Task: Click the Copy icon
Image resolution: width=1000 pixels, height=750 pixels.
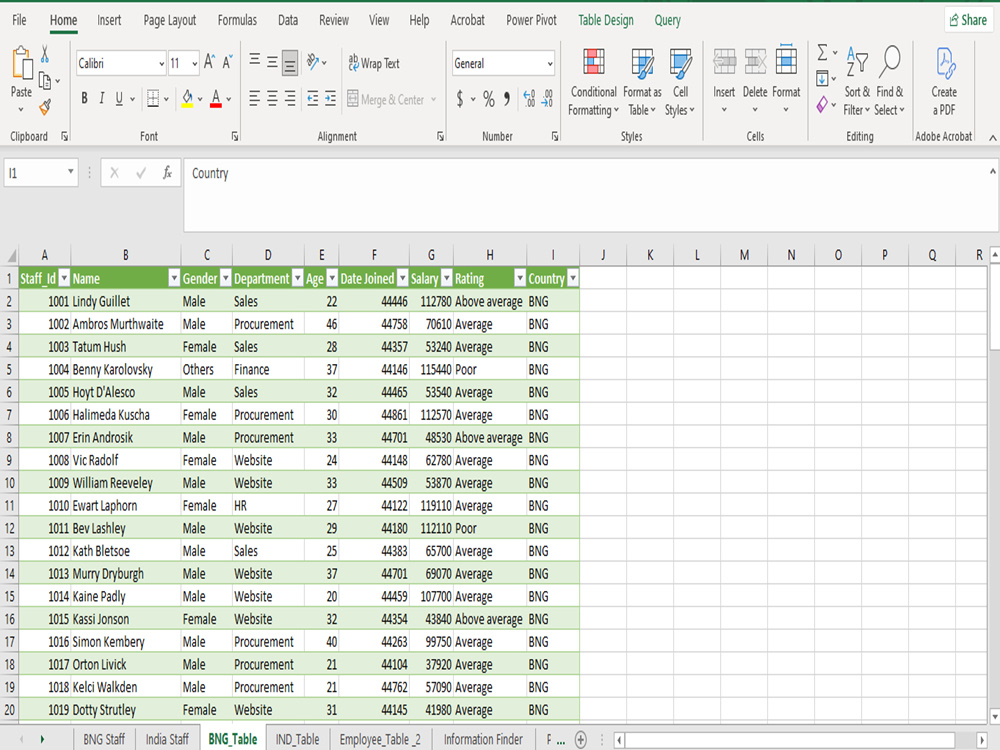Action: [45, 81]
